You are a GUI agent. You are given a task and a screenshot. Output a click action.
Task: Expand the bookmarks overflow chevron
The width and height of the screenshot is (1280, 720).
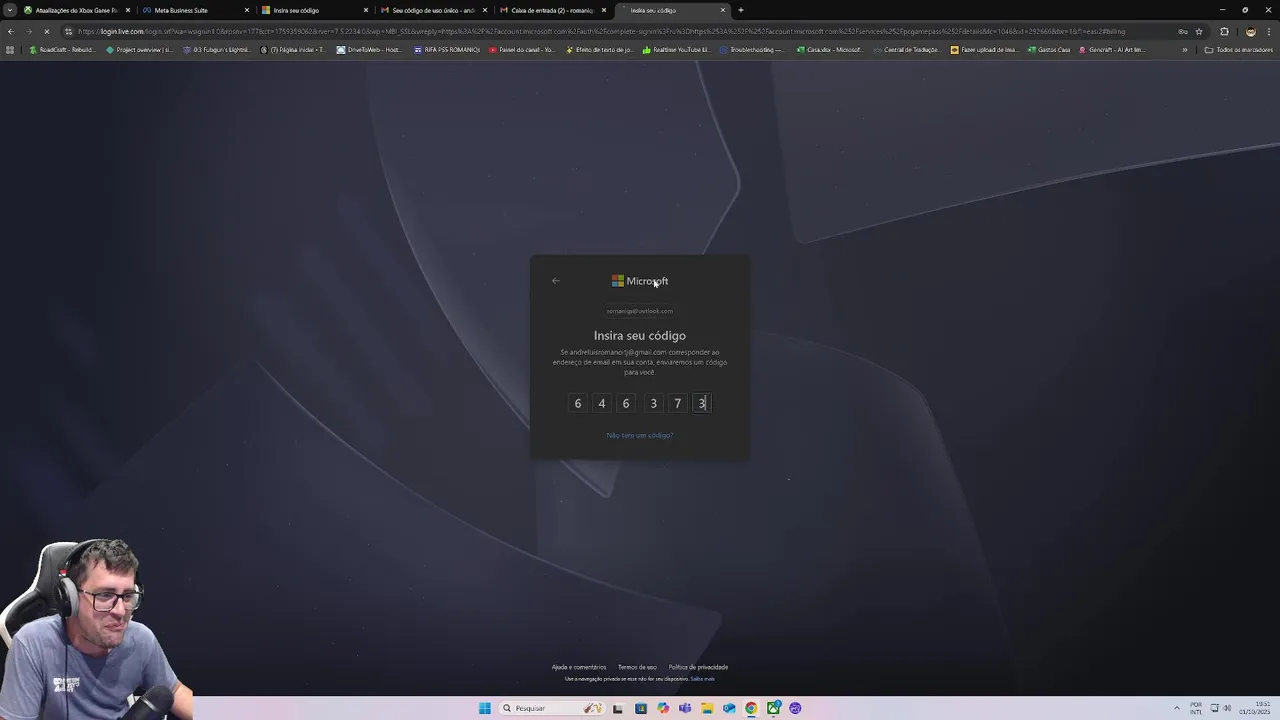pos(1185,50)
